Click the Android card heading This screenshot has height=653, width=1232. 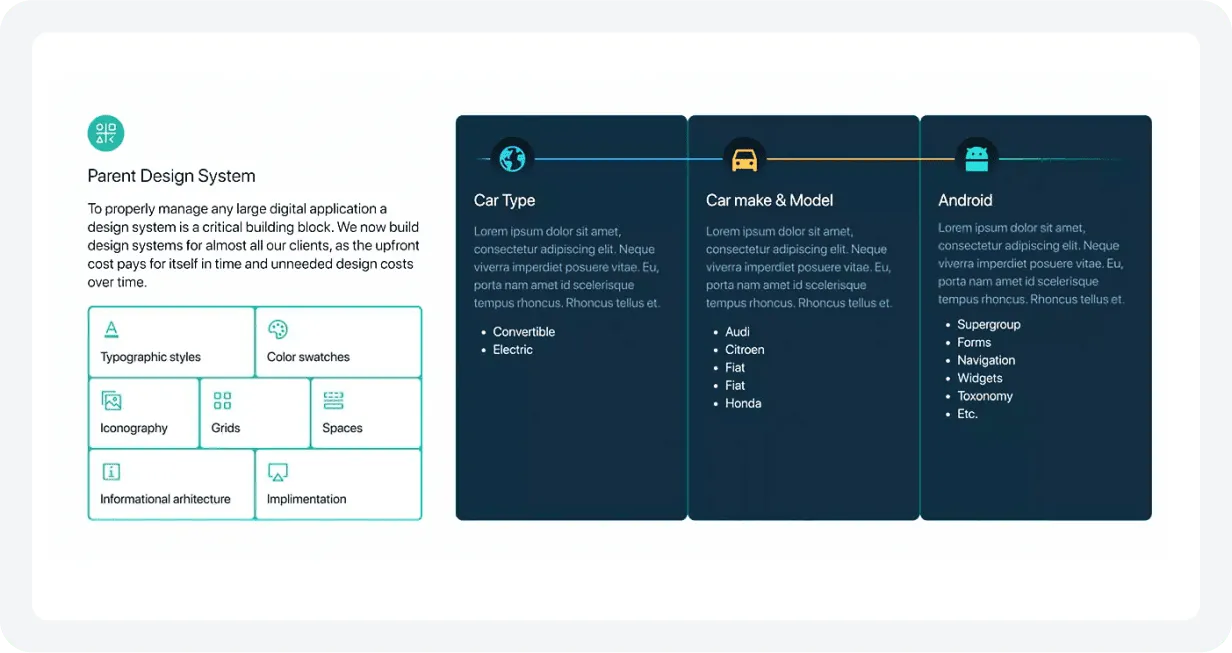pyautogui.click(x=965, y=200)
